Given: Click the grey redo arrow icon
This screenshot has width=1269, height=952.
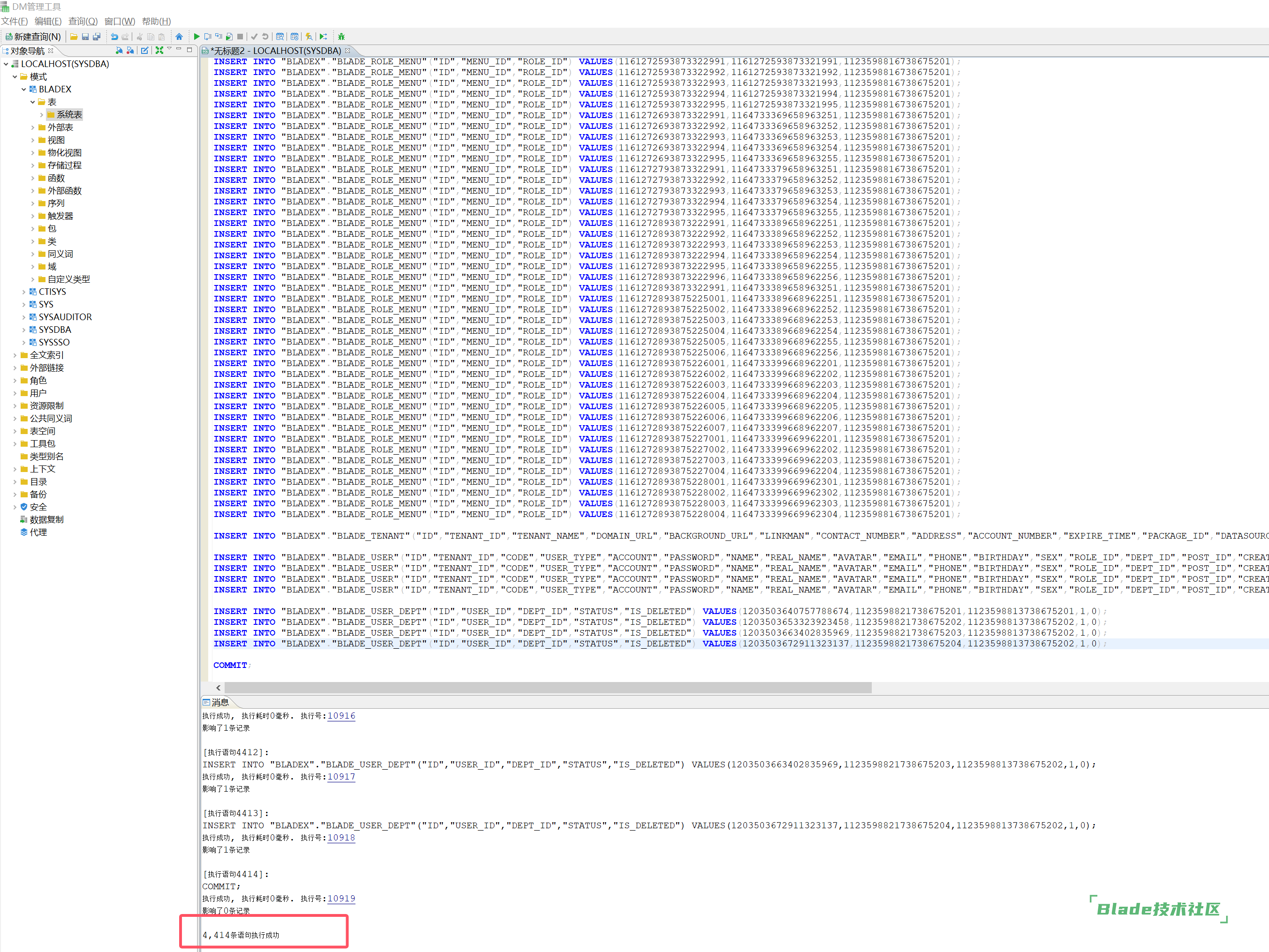Looking at the screenshot, I should [x=125, y=37].
